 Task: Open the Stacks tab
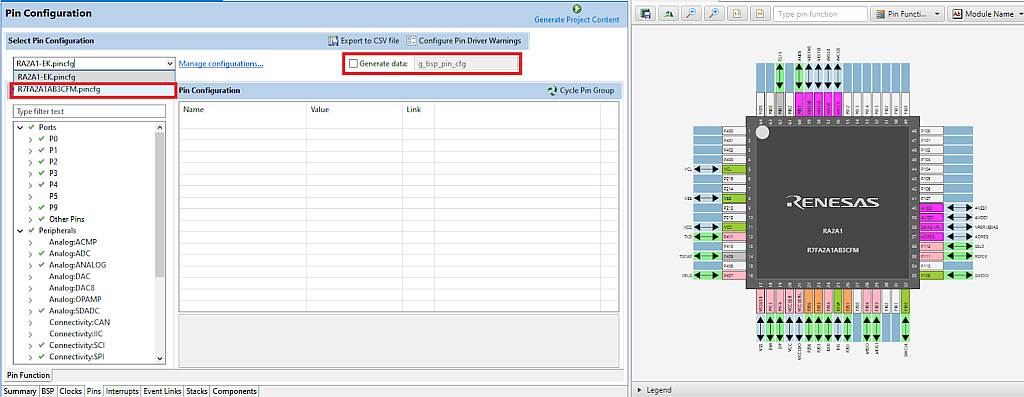click(x=197, y=391)
